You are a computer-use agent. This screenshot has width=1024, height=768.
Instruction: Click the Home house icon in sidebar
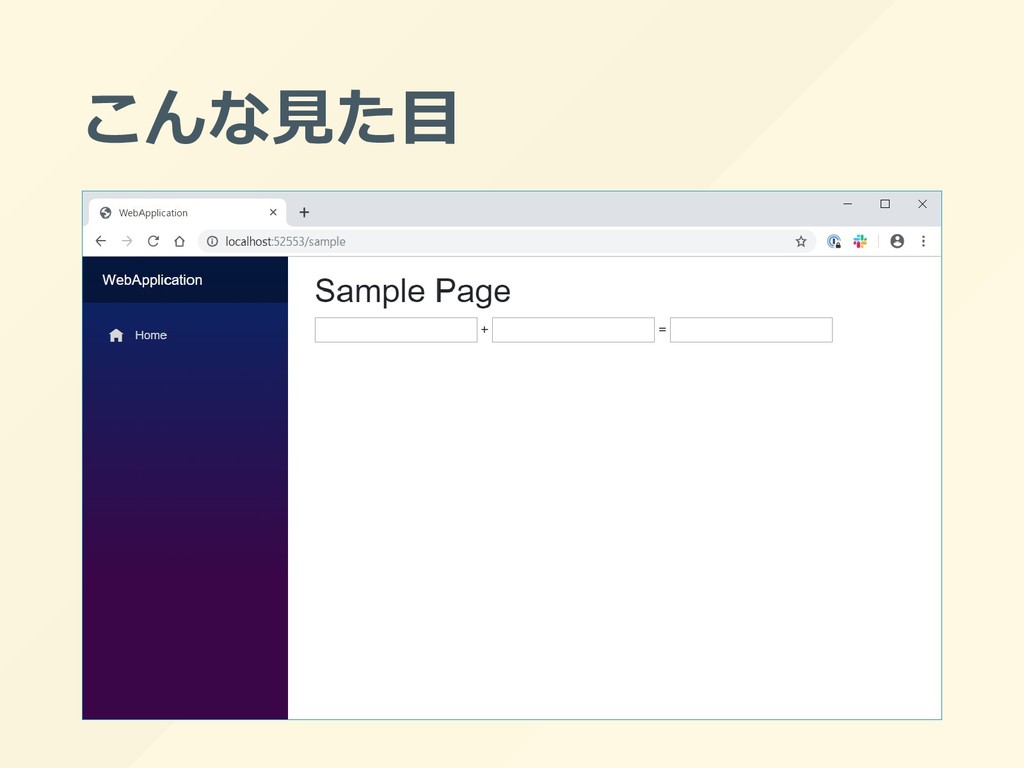[x=116, y=335]
